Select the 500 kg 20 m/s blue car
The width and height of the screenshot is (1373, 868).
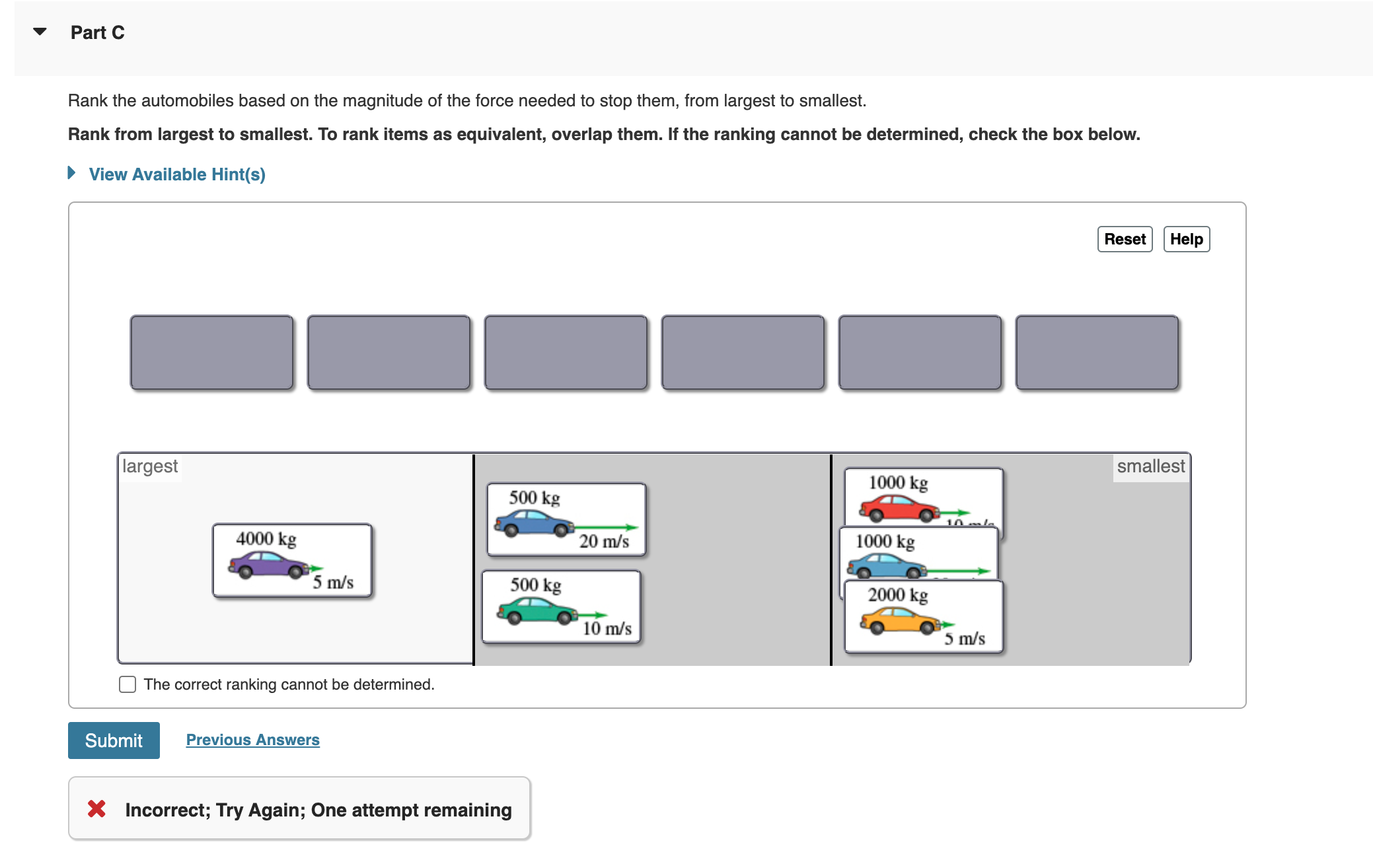pyautogui.click(x=566, y=519)
